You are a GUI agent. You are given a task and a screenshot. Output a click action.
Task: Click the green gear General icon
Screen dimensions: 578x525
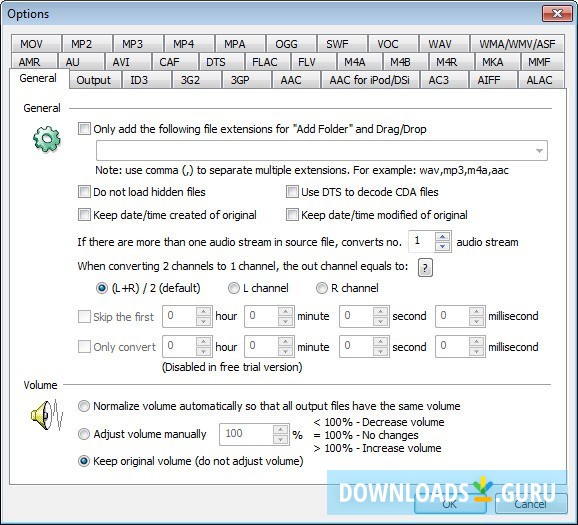[47, 139]
